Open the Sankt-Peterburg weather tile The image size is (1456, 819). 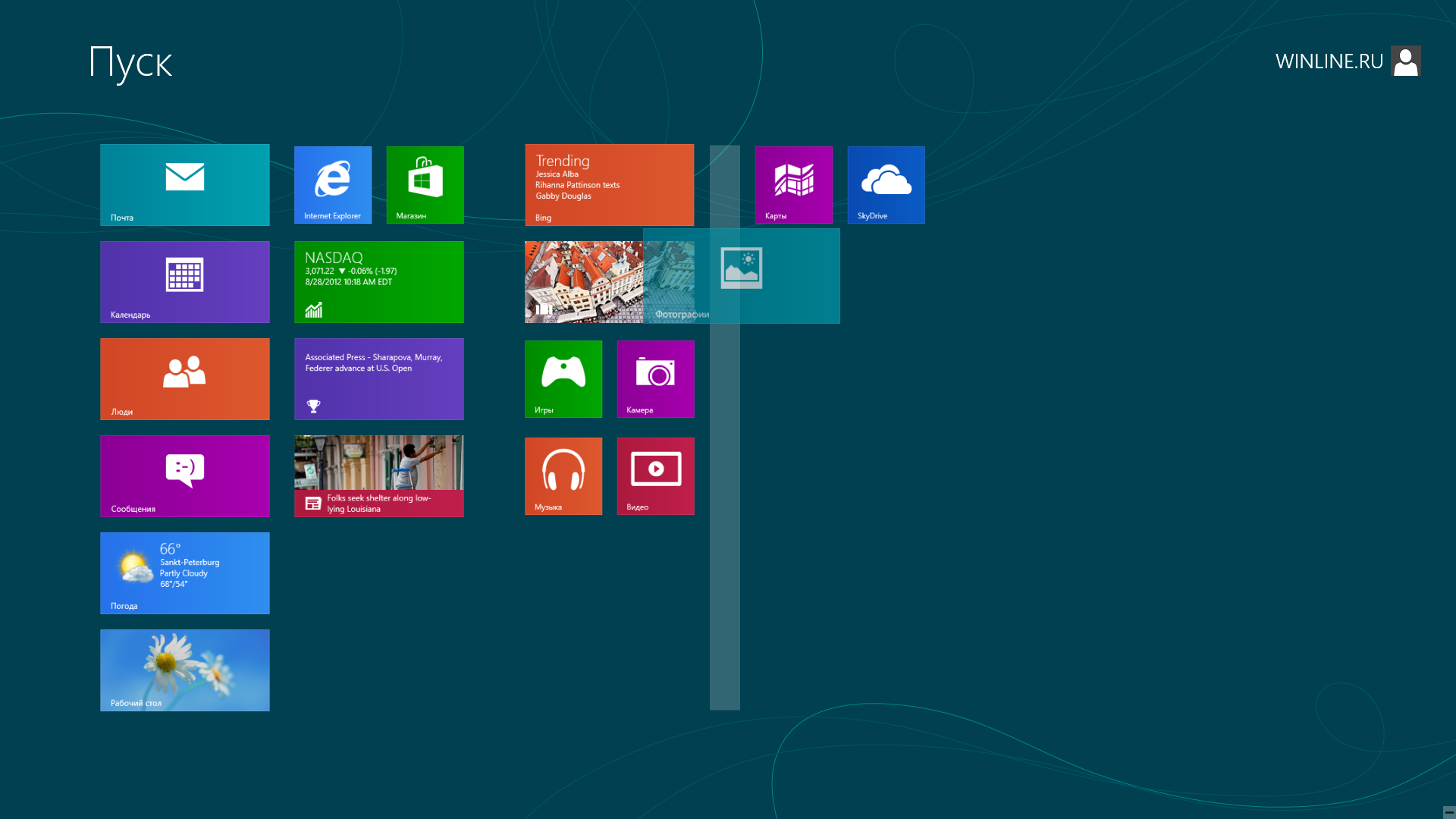click(184, 573)
